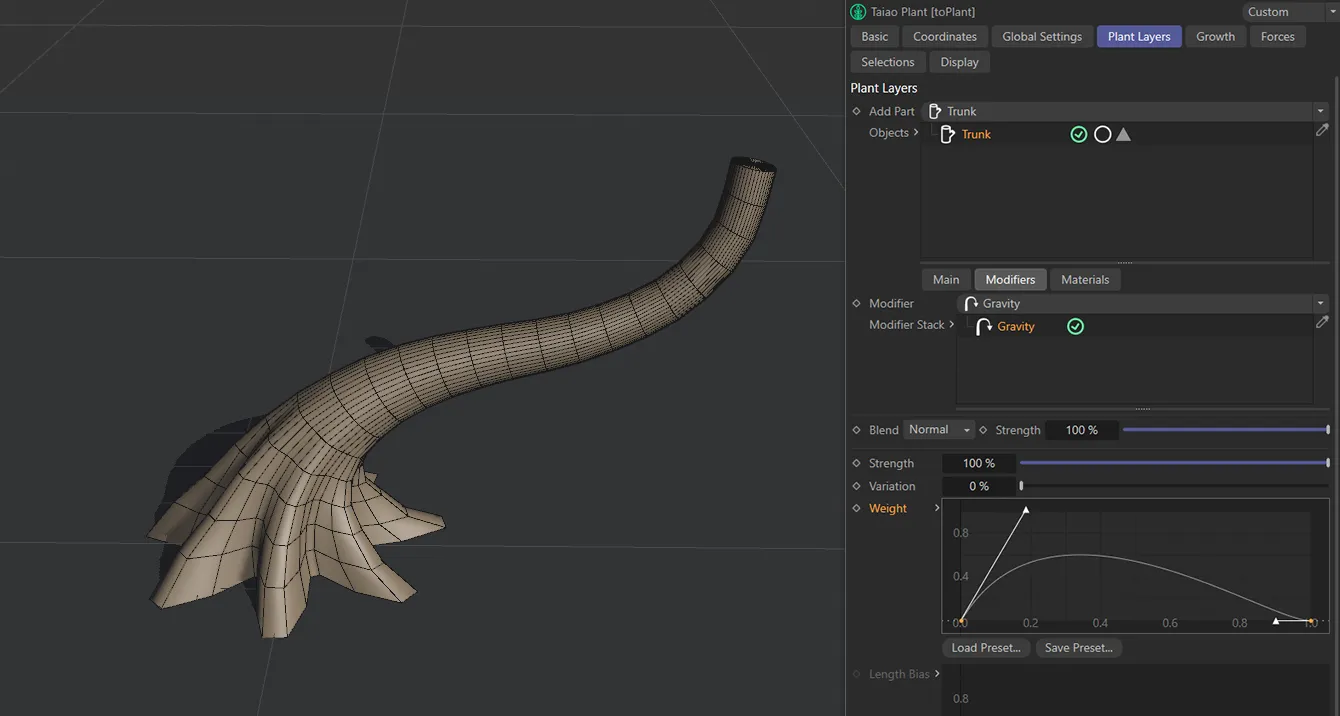Click the Taiao Plant icon in the title bar
Image resolution: width=1340 pixels, height=716 pixels.
tap(857, 11)
